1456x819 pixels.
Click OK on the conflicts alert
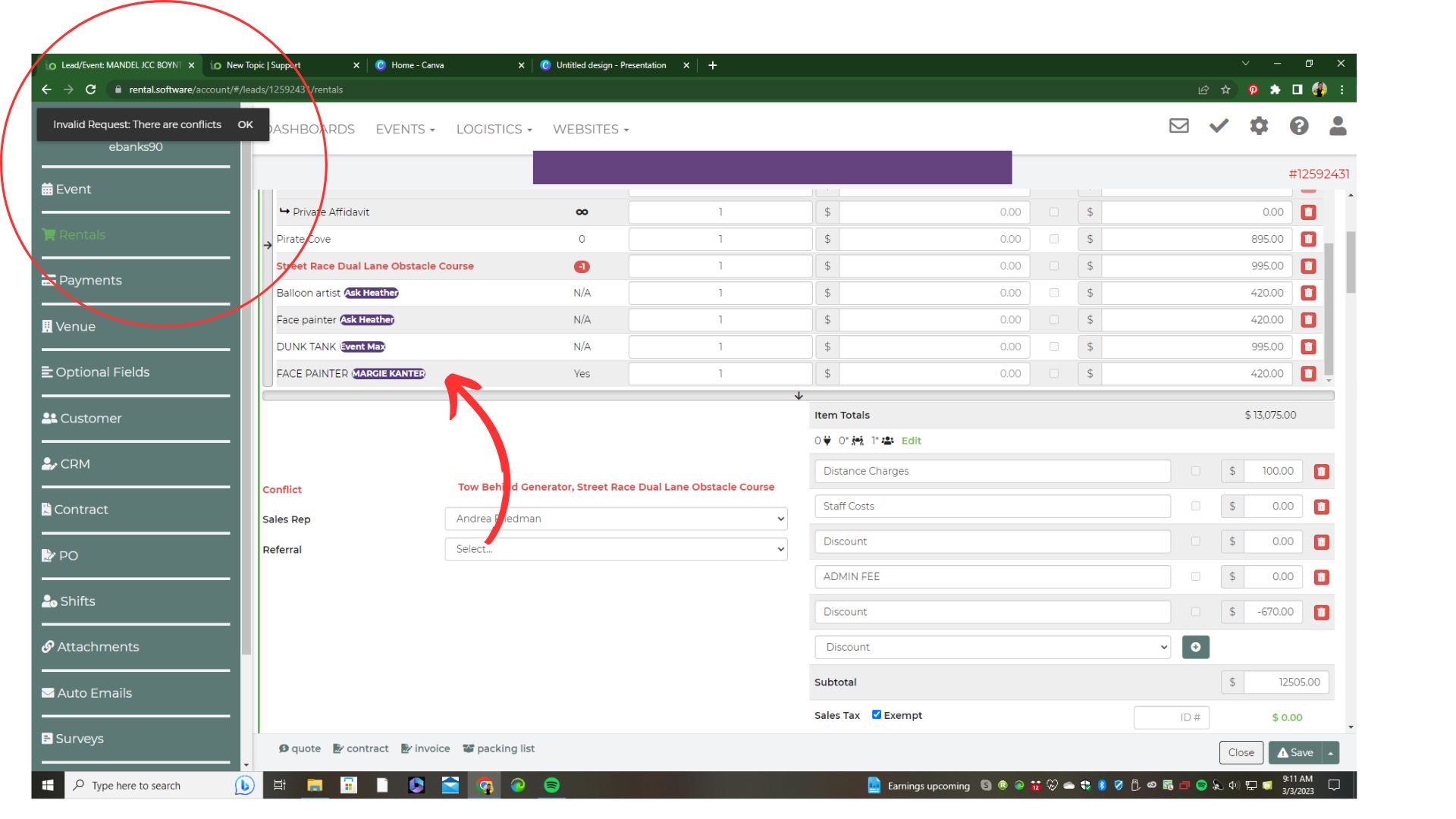pyautogui.click(x=245, y=124)
